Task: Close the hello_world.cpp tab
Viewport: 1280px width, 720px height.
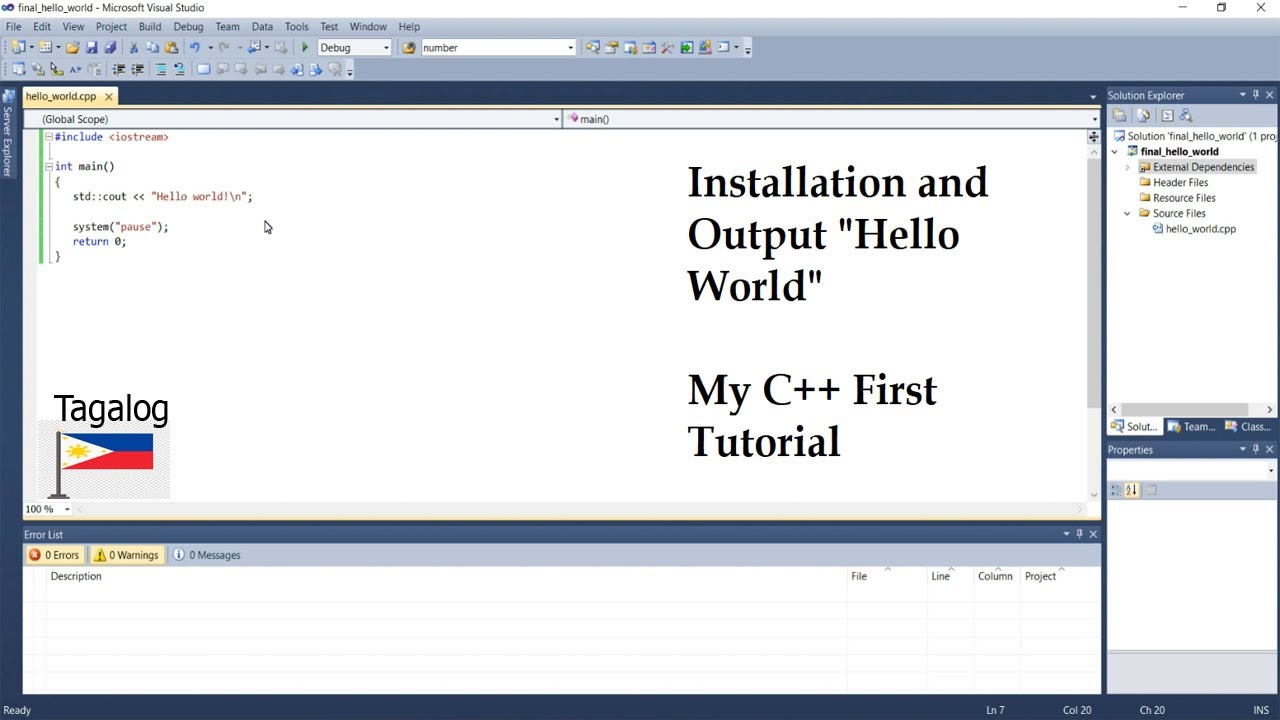Action: coord(108,96)
